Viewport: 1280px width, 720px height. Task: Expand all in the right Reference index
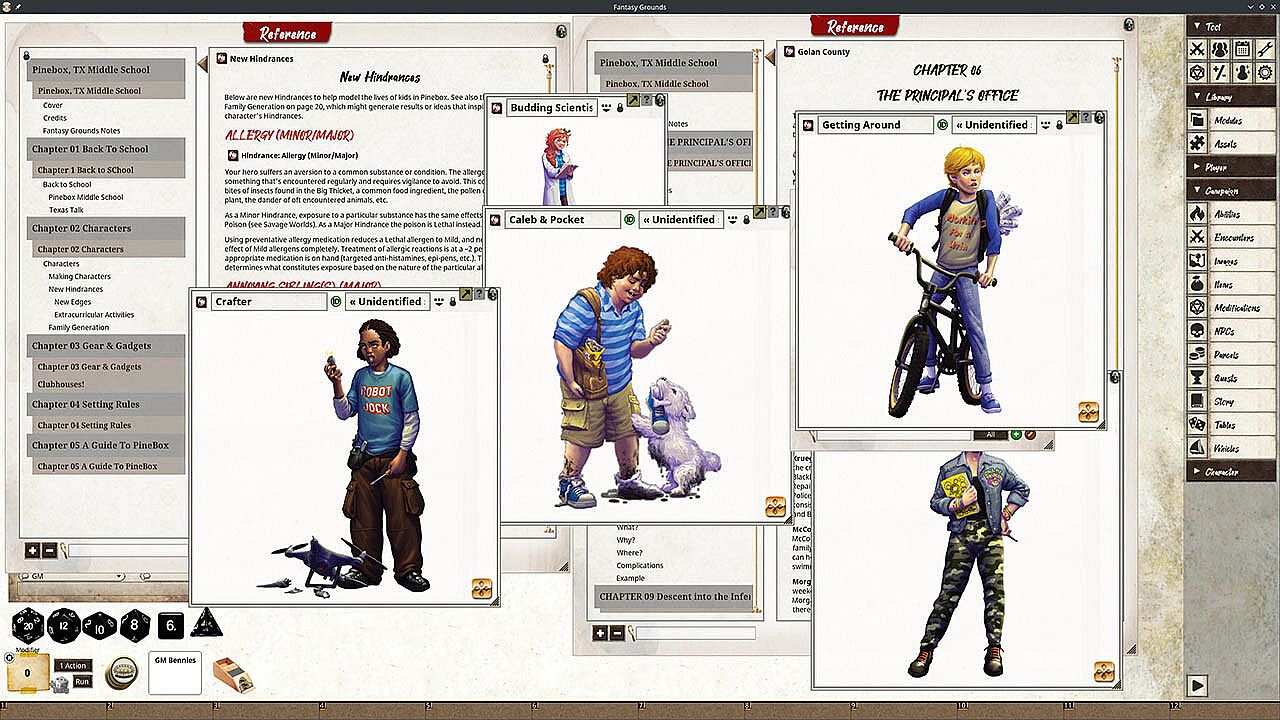point(600,633)
